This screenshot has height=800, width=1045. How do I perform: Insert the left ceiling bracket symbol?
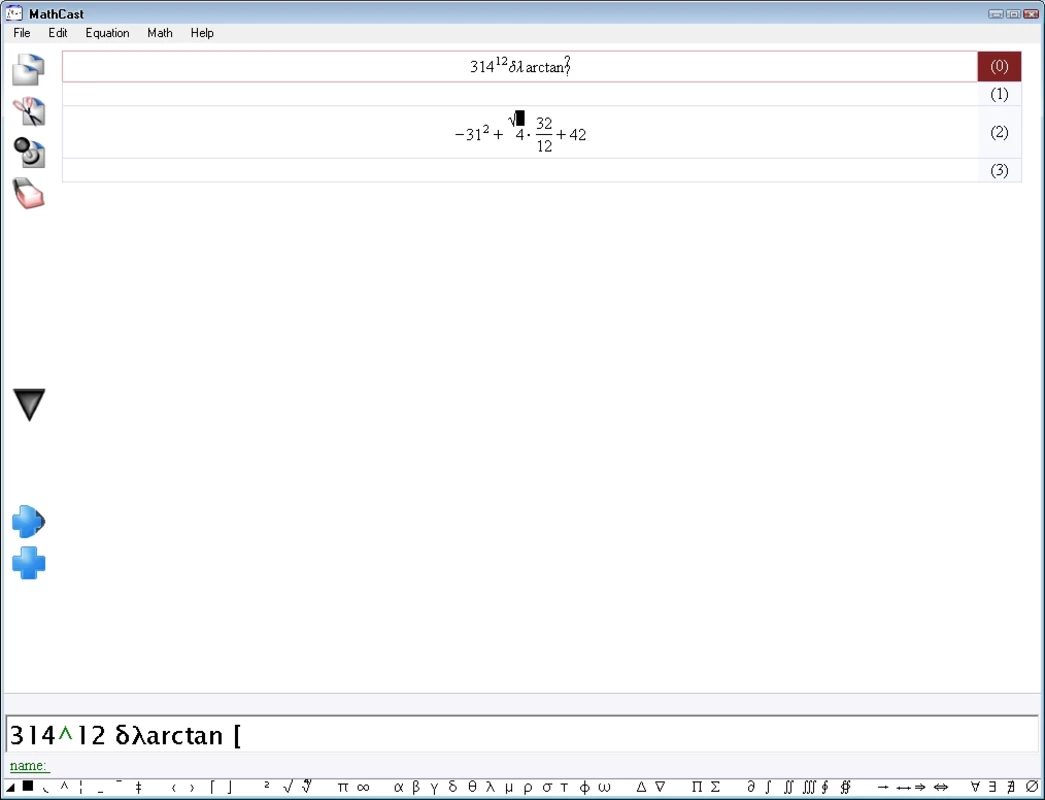[x=212, y=787]
